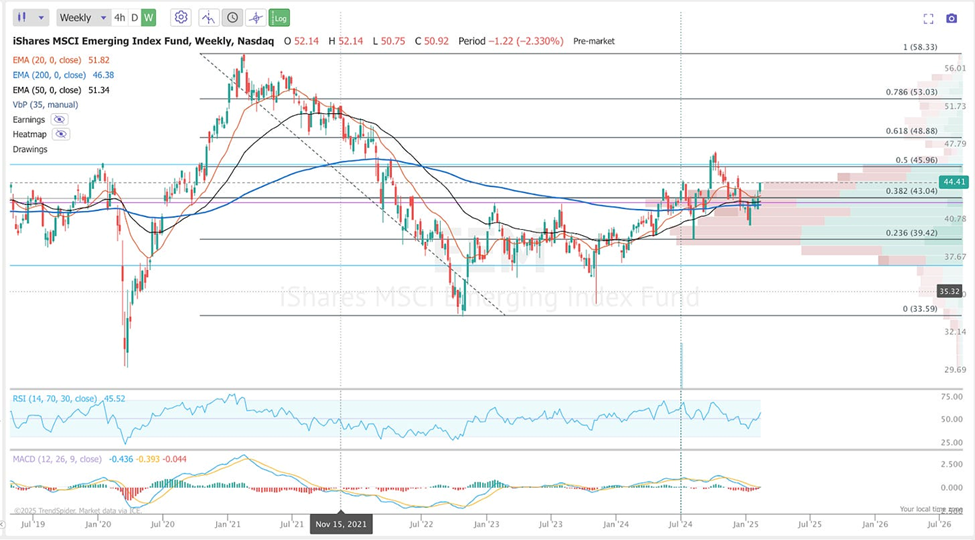Toggle Earnings visibility eye icon
The width and height of the screenshot is (975, 540).
tap(60, 119)
